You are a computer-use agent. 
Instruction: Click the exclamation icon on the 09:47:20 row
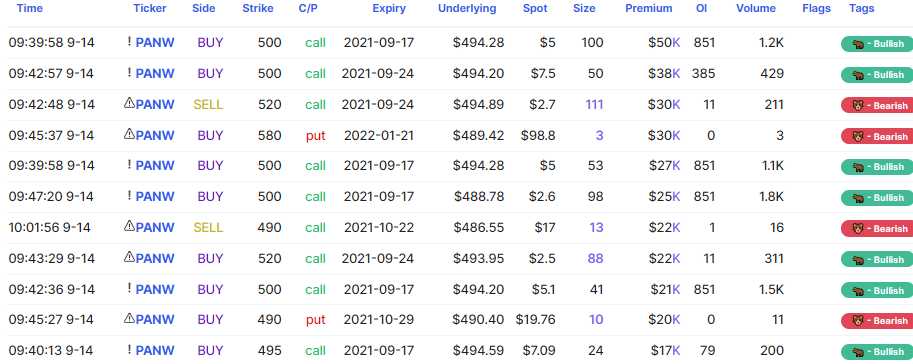129,196
